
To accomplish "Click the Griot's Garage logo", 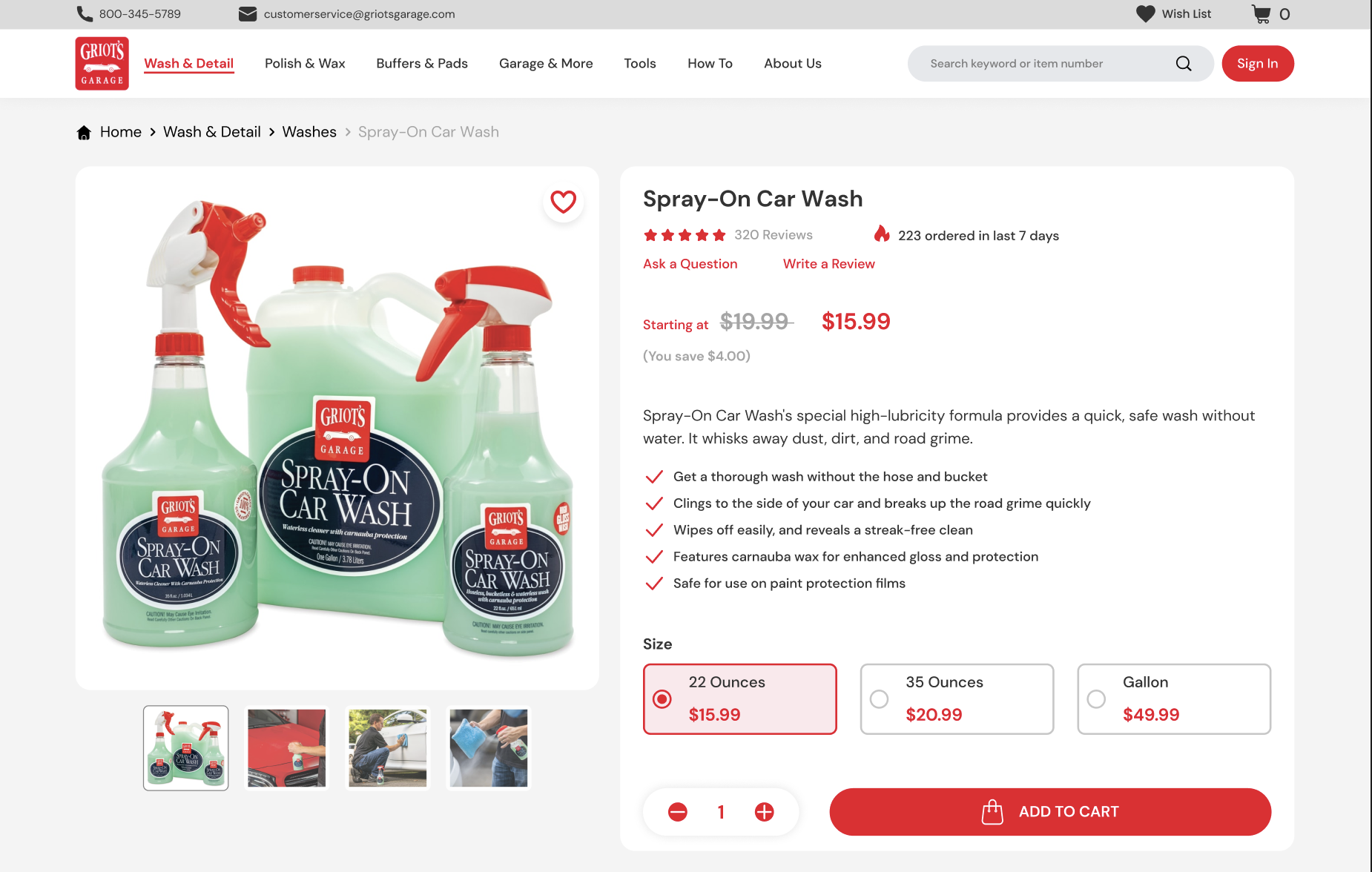I will tap(102, 64).
